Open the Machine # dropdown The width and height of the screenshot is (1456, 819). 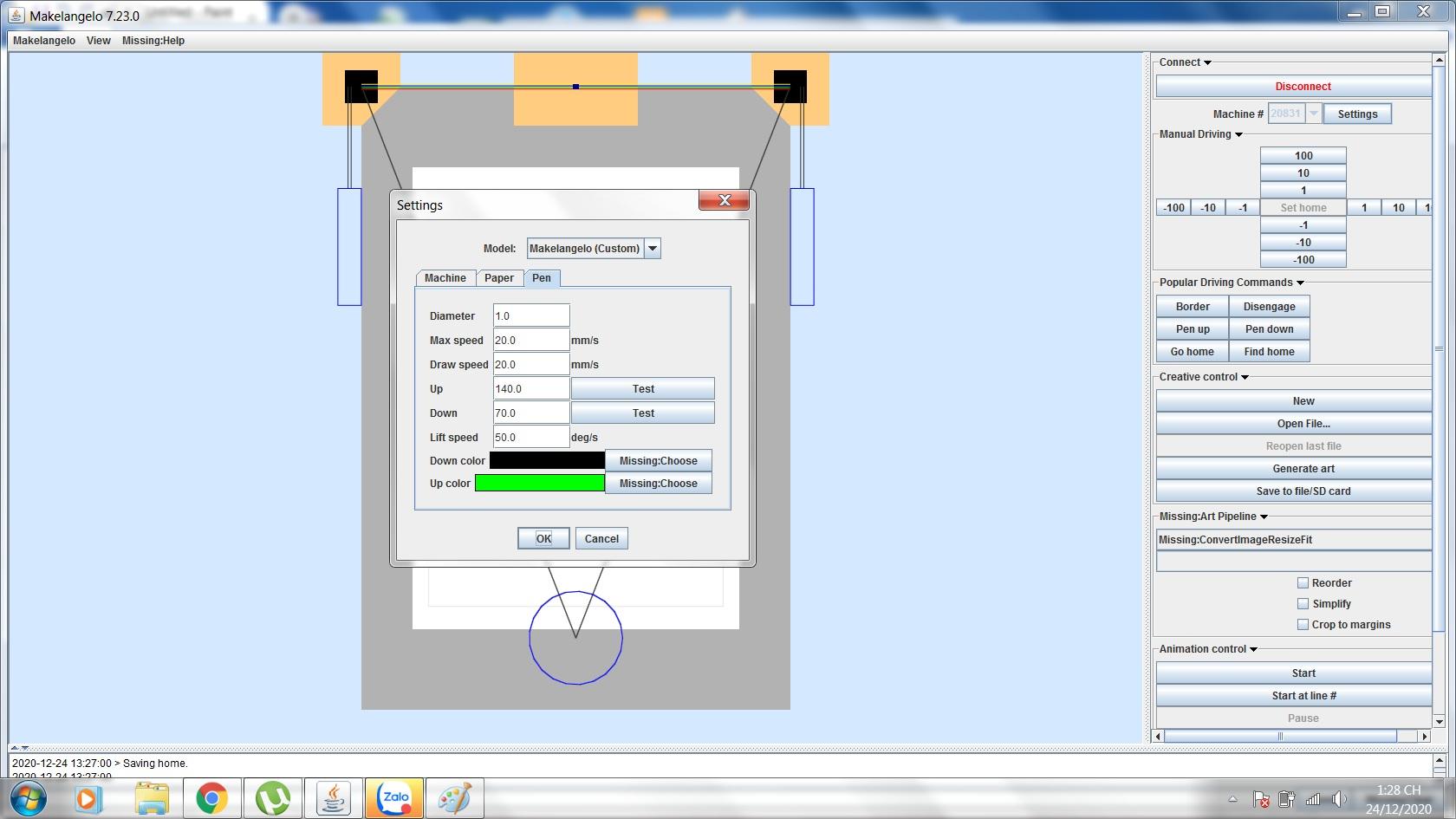point(1313,114)
